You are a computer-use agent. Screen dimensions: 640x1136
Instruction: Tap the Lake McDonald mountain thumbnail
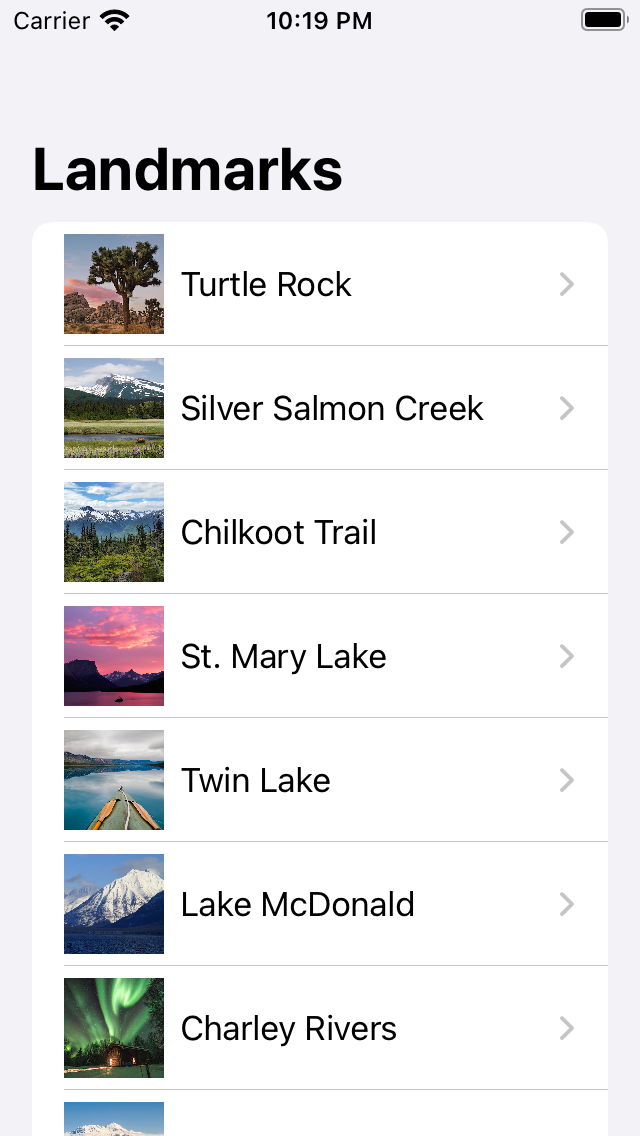pos(114,904)
